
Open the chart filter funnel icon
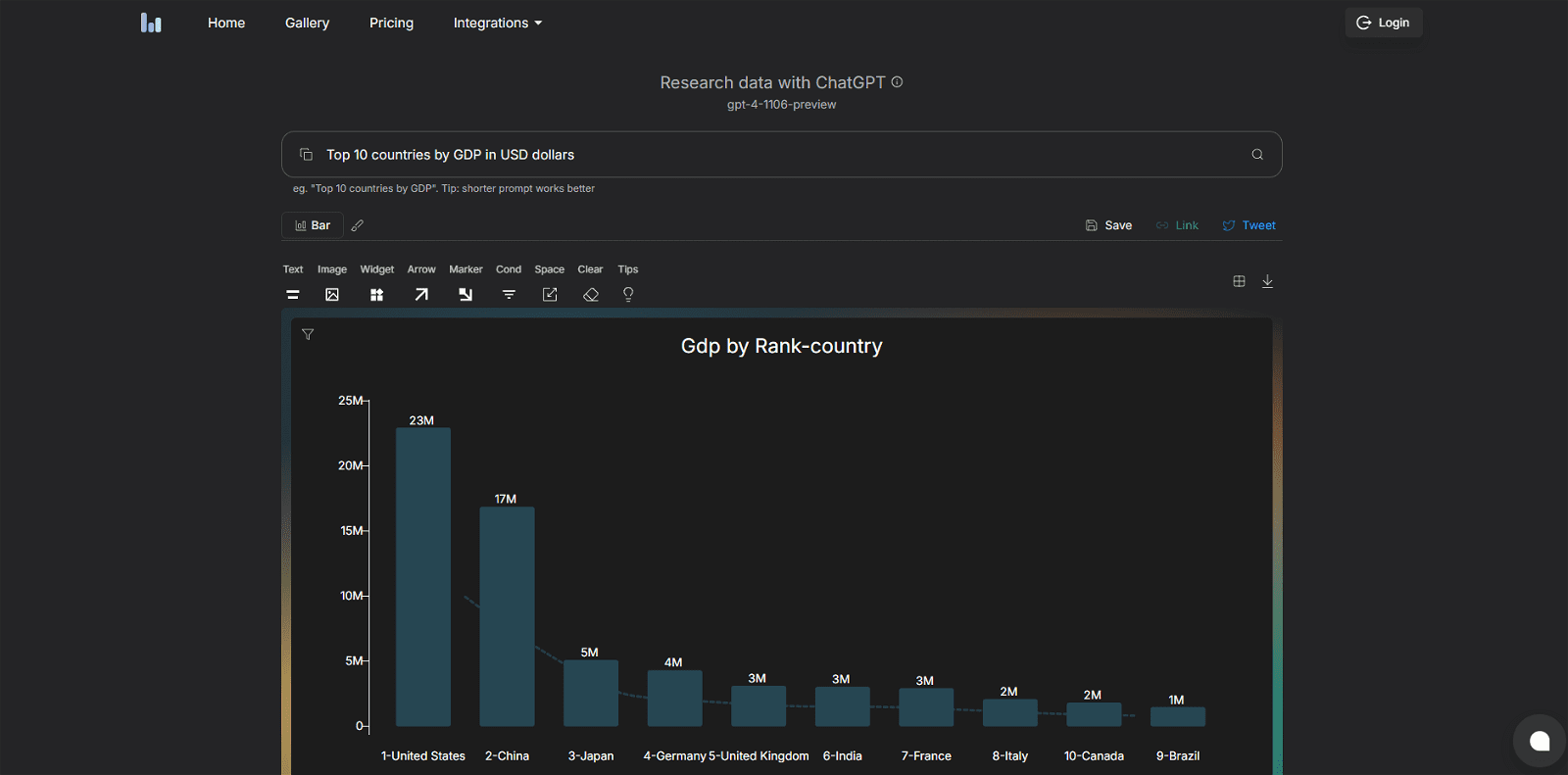pos(308,335)
